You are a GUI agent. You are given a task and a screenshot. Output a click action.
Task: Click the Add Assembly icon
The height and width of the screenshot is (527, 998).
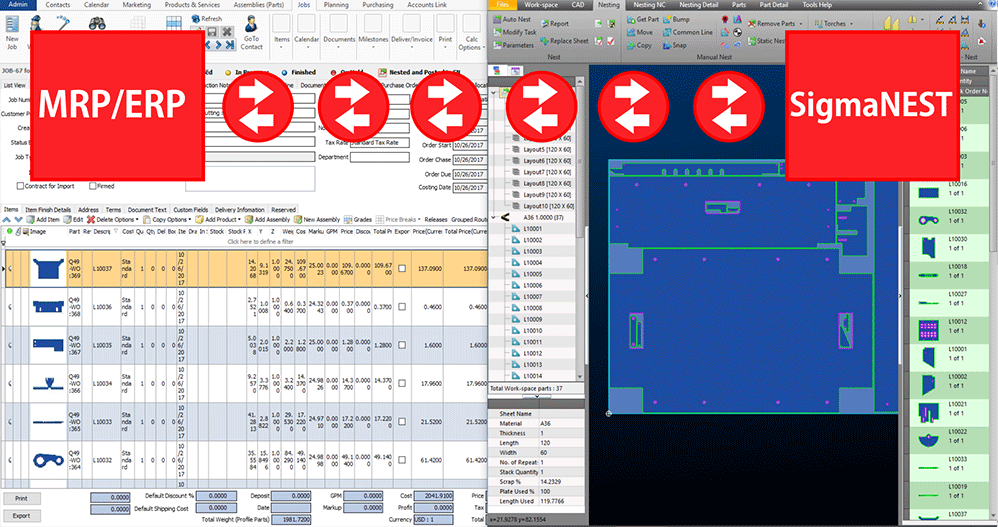(249, 220)
